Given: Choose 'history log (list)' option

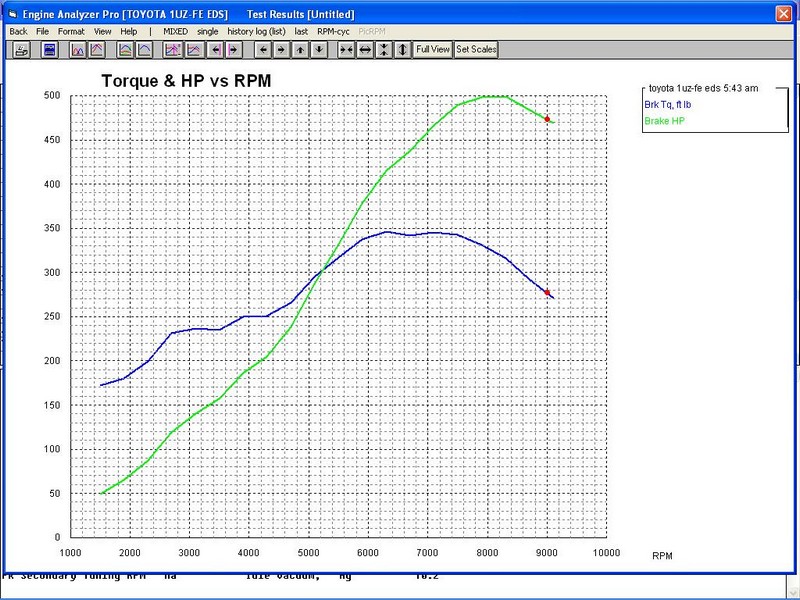Looking at the screenshot, I should click(256, 32).
